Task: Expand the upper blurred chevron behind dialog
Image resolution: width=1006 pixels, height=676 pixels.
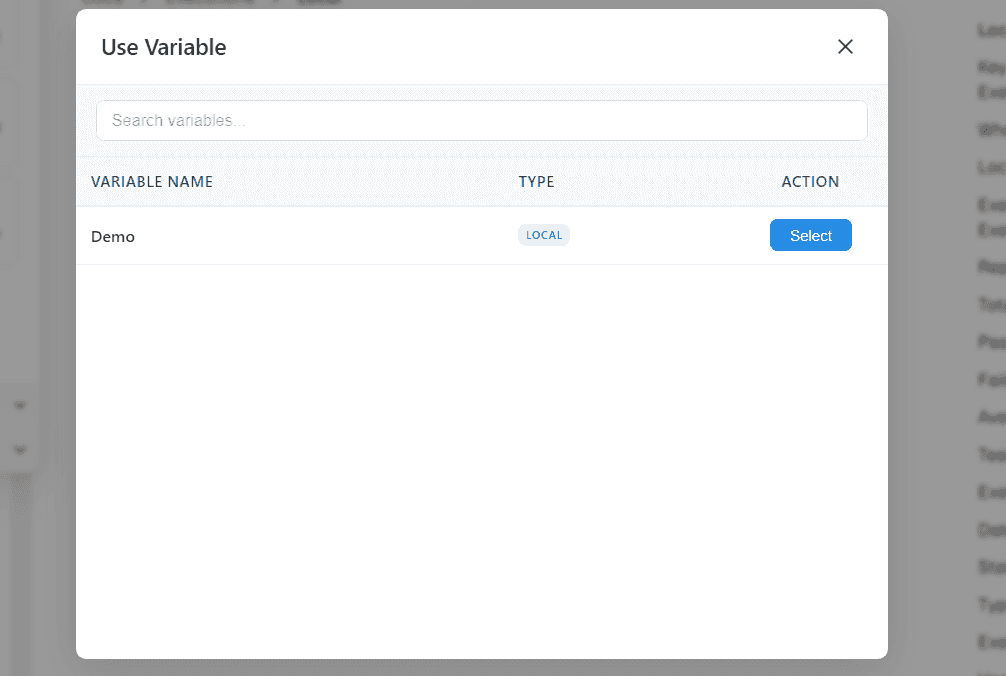Action: click(x=19, y=406)
